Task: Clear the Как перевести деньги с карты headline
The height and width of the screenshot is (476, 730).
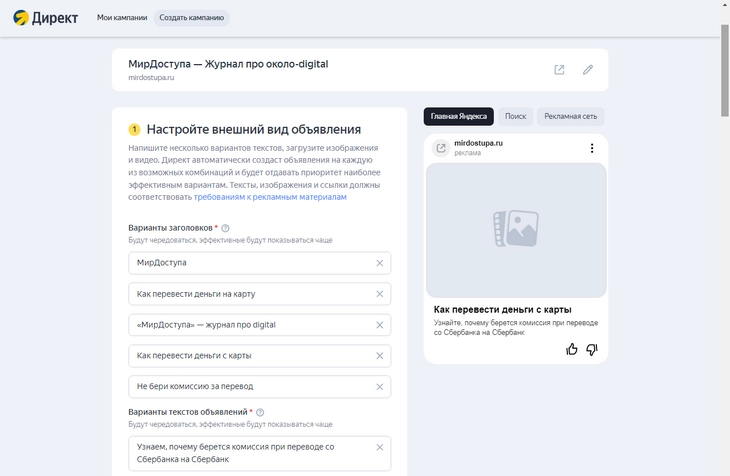Action: (379, 356)
